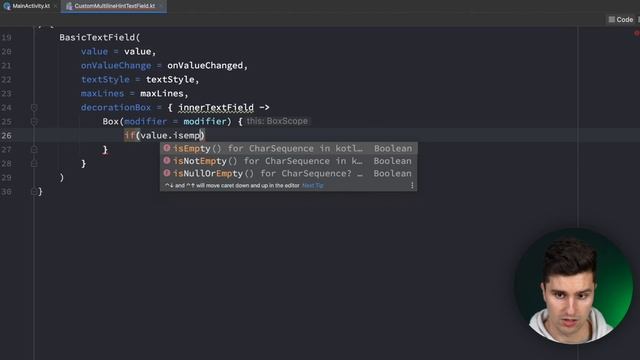This screenshot has height=360, width=640.
Task: Click the 'if' keyword on line 26
Action: pyautogui.click(x=129, y=136)
